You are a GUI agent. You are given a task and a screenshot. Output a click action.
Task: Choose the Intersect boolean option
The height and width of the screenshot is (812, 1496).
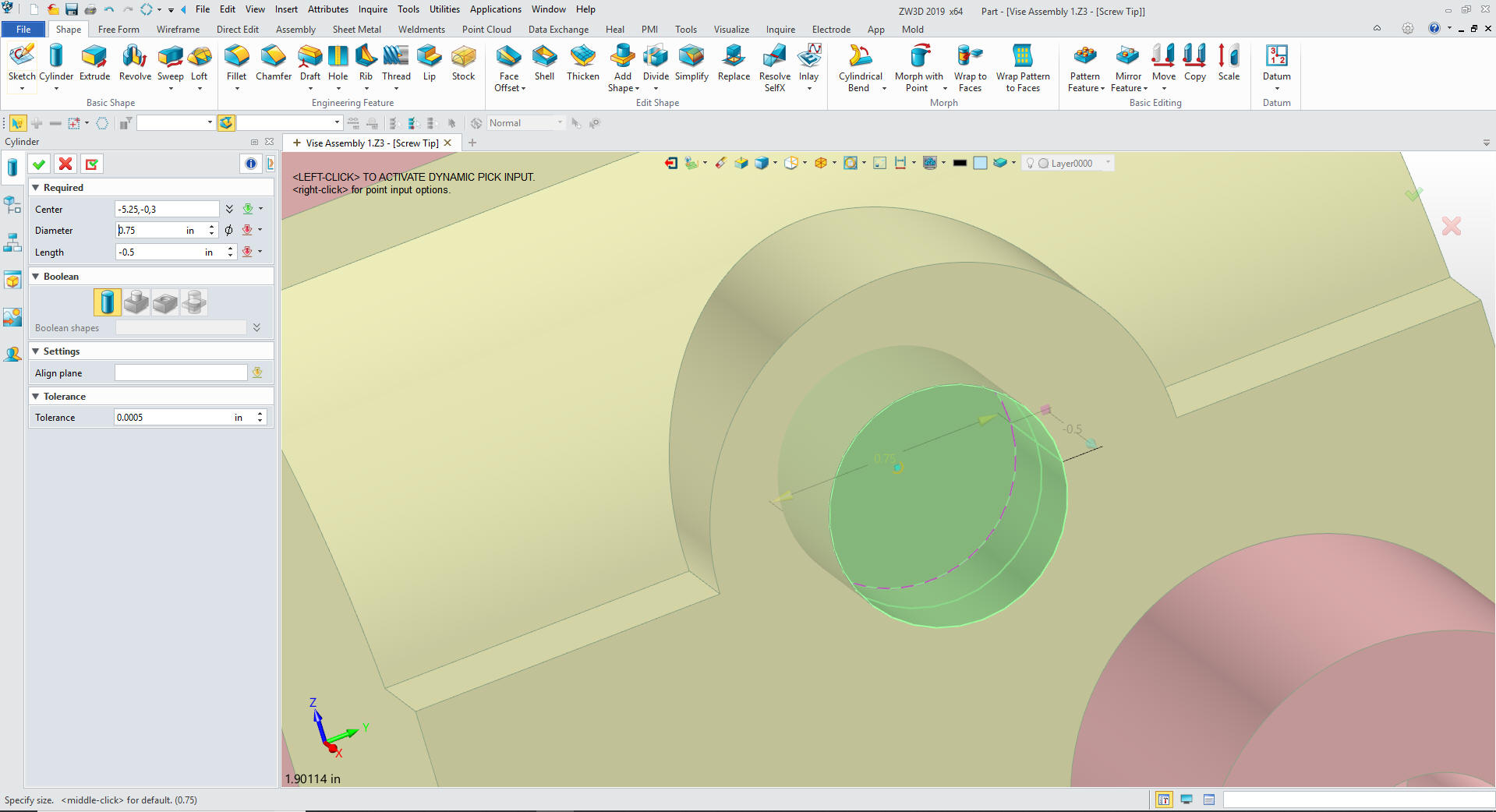coord(194,302)
